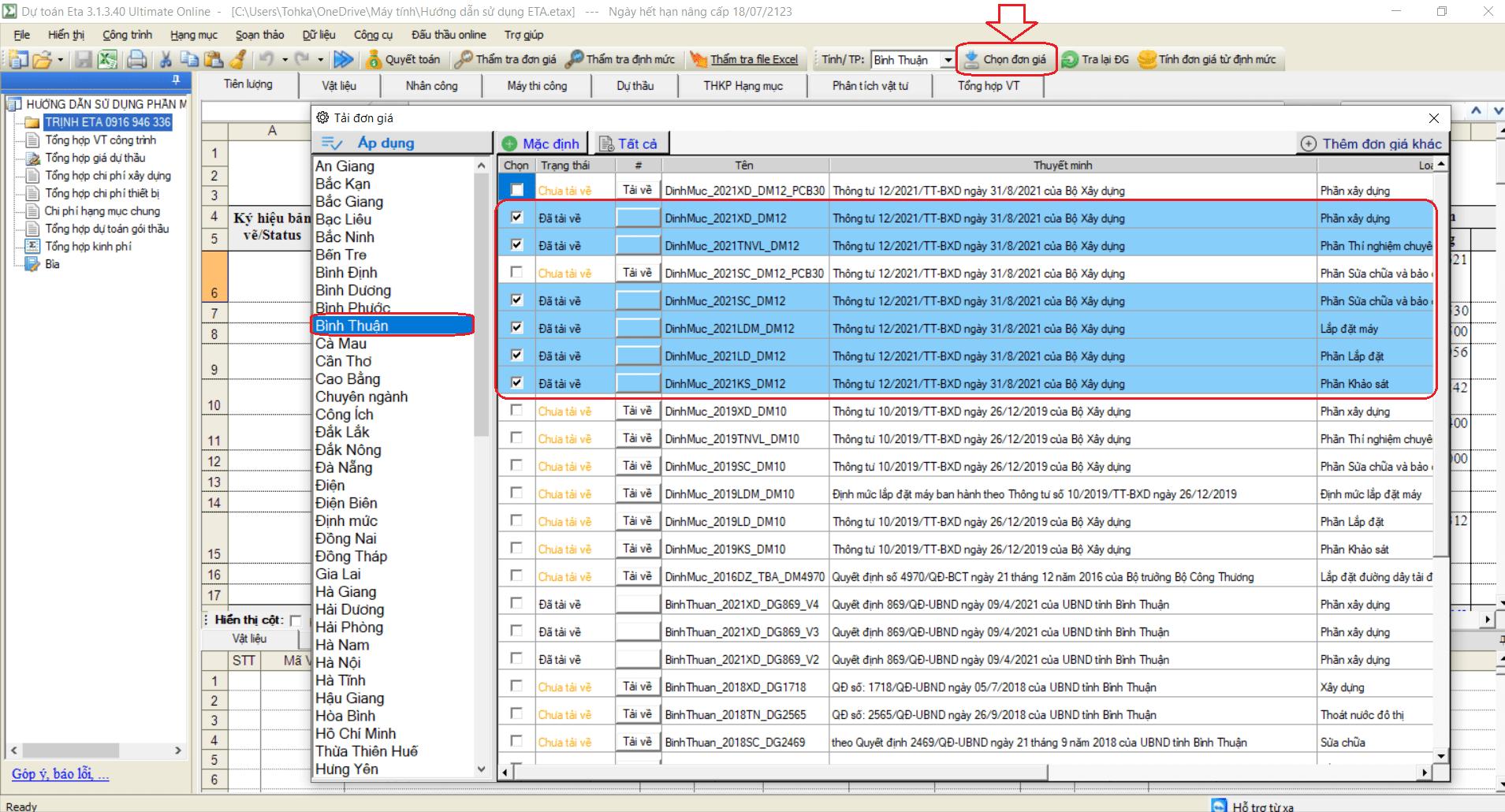Switch to the Phân tích vật tư tab
The width and height of the screenshot is (1505, 812).
click(x=870, y=85)
